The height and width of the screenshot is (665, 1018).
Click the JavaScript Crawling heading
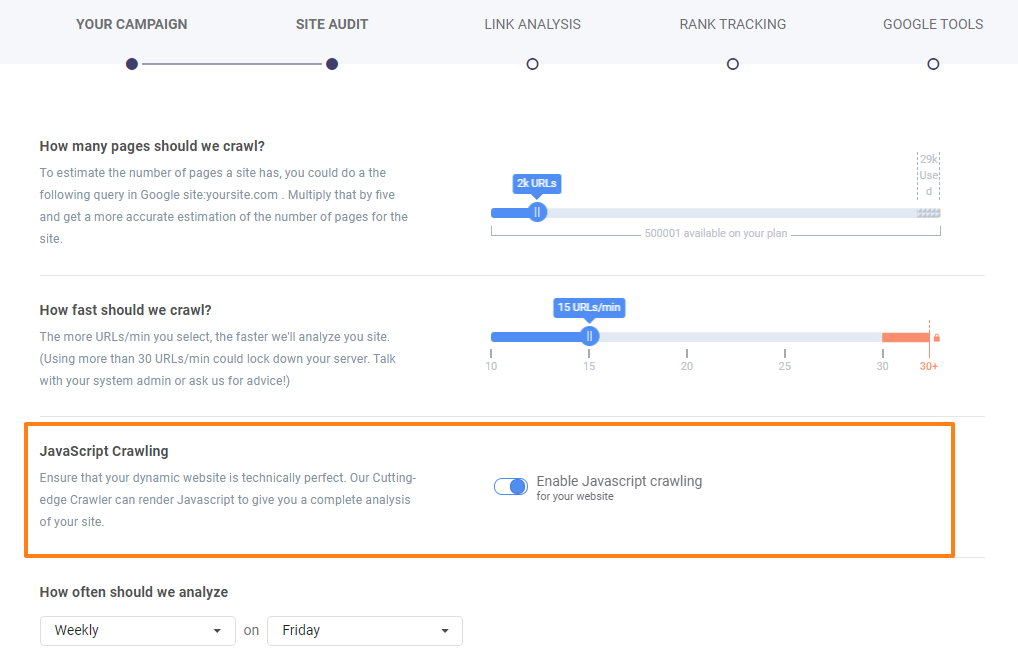coord(104,451)
